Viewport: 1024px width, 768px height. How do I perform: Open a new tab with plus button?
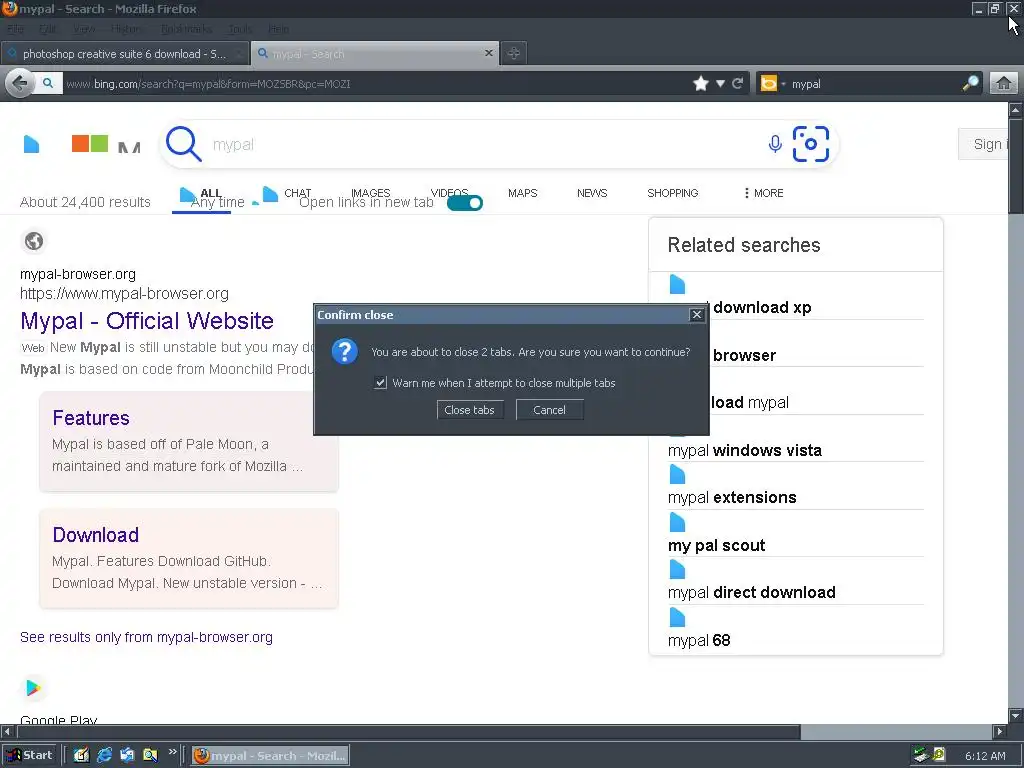513,54
